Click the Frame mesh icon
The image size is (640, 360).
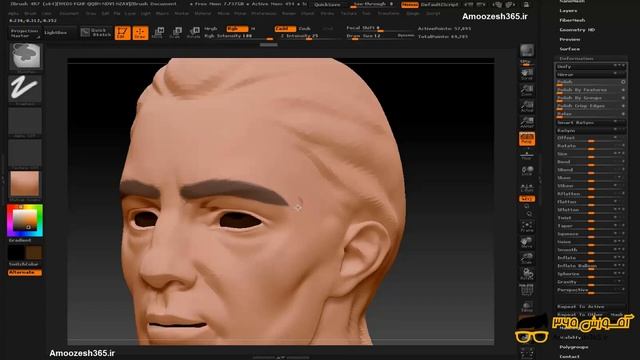point(527,227)
